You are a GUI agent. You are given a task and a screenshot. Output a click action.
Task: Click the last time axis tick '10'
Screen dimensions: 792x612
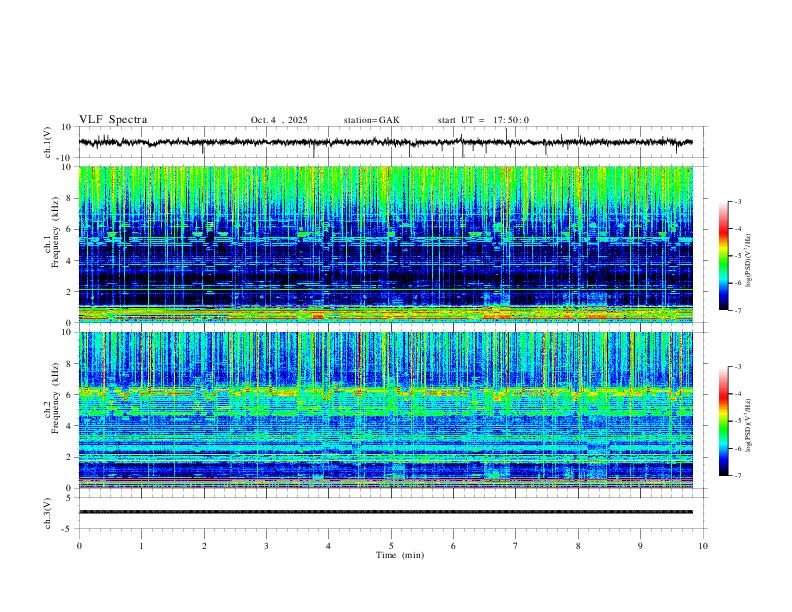click(703, 546)
